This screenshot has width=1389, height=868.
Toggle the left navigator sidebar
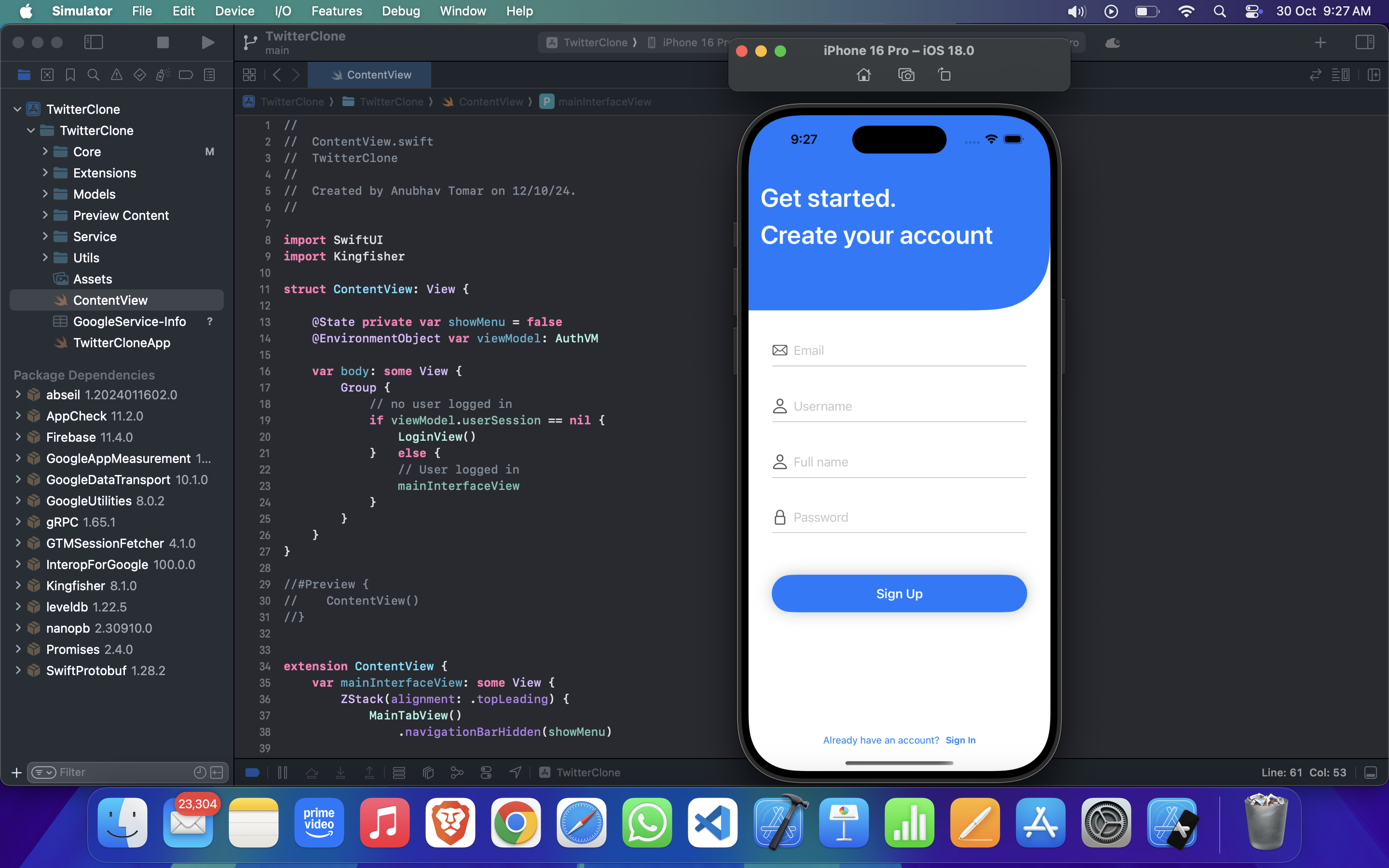(x=94, y=42)
